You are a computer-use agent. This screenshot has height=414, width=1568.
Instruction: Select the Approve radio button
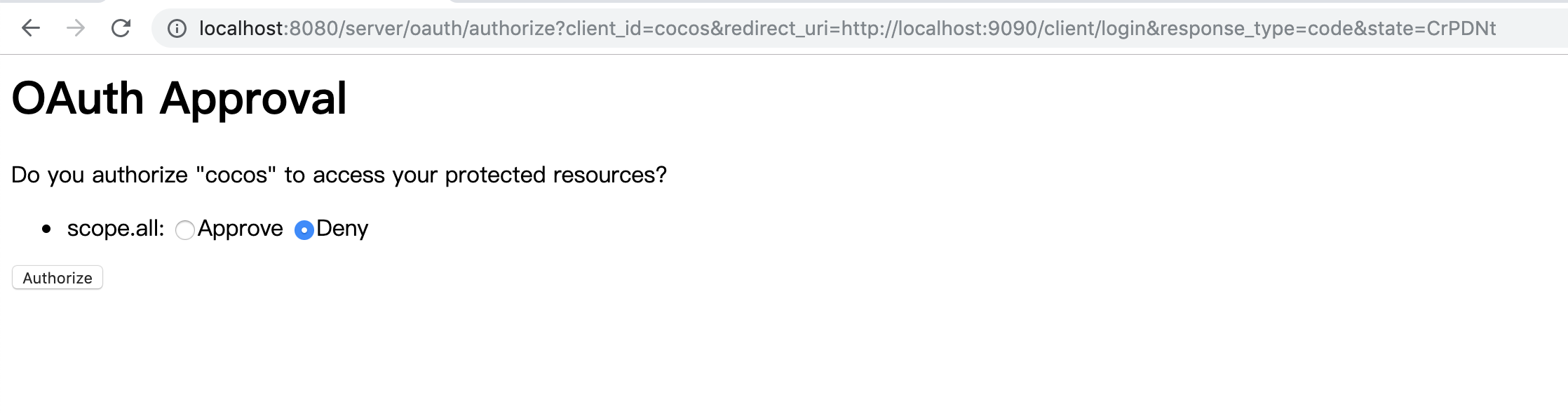[x=185, y=230]
